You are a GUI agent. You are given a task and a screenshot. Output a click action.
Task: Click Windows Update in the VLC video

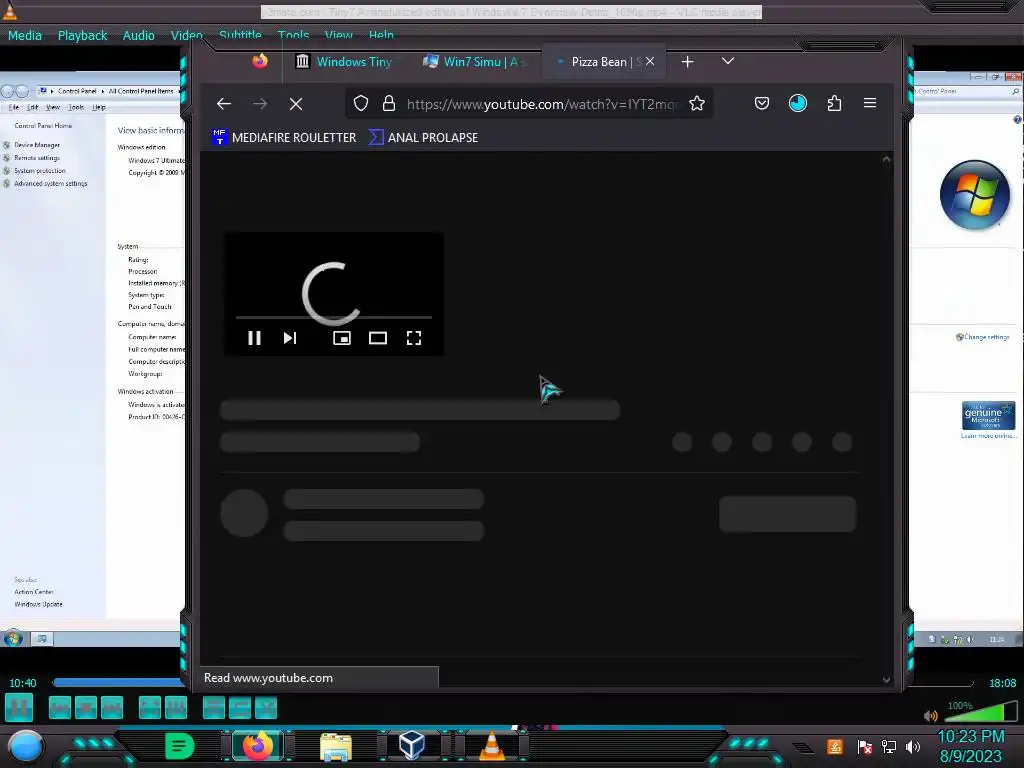point(39,604)
